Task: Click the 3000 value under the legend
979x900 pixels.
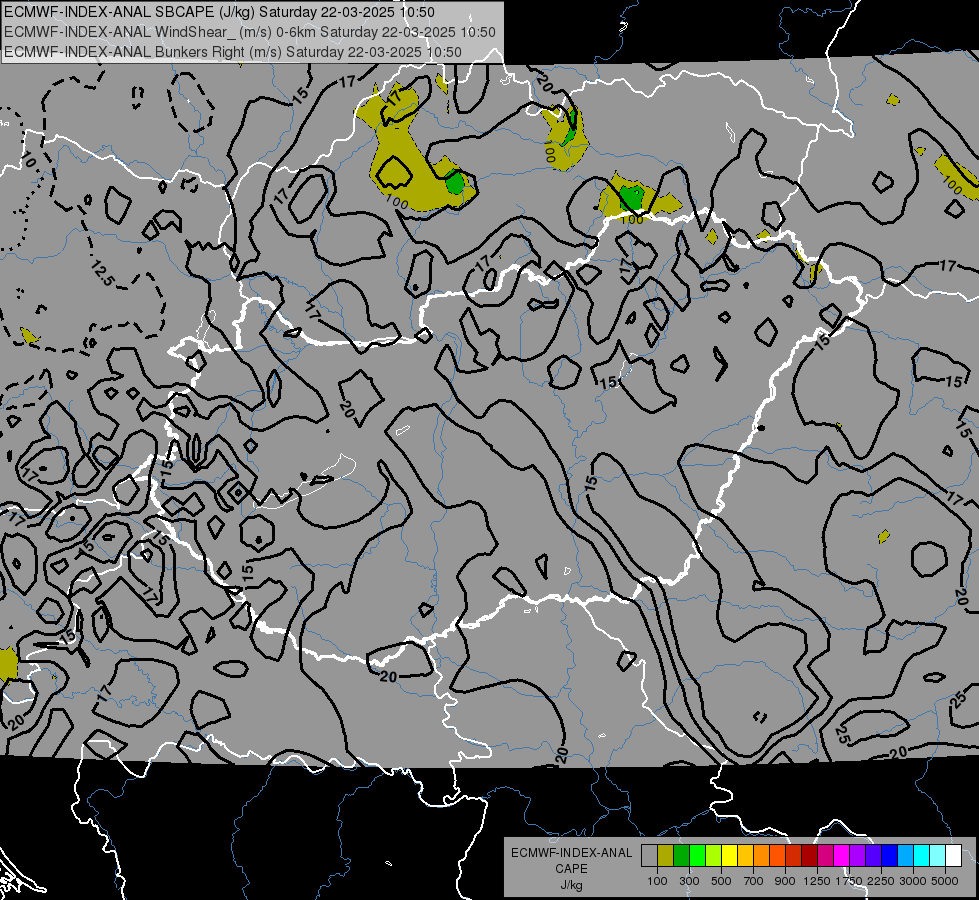Action: [x=913, y=881]
